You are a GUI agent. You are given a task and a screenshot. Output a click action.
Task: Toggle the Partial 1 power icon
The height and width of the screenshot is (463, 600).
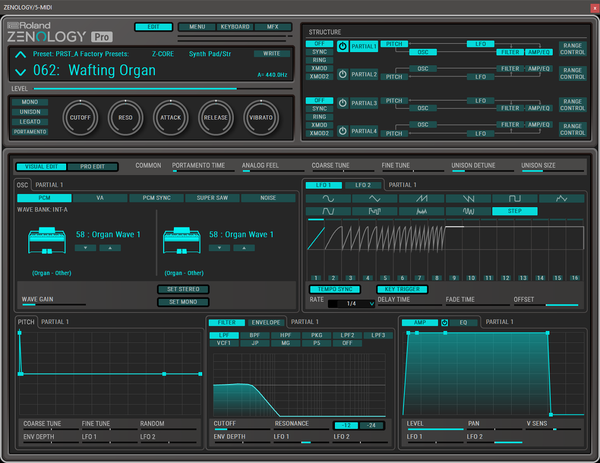(342, 46)
